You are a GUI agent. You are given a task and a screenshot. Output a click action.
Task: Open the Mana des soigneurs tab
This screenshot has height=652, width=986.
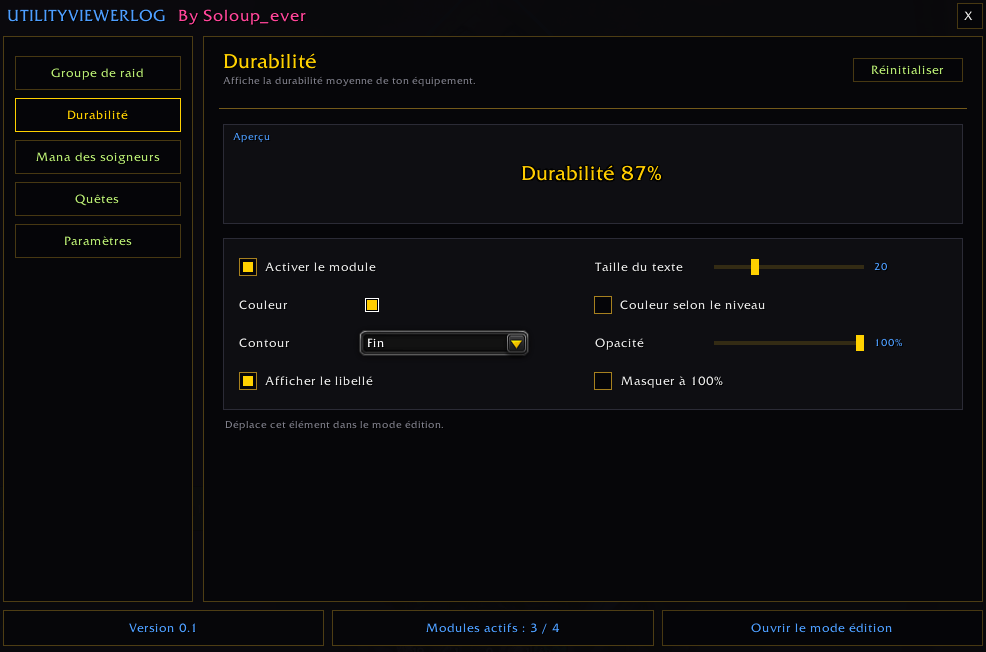click(x=97, y=157)
